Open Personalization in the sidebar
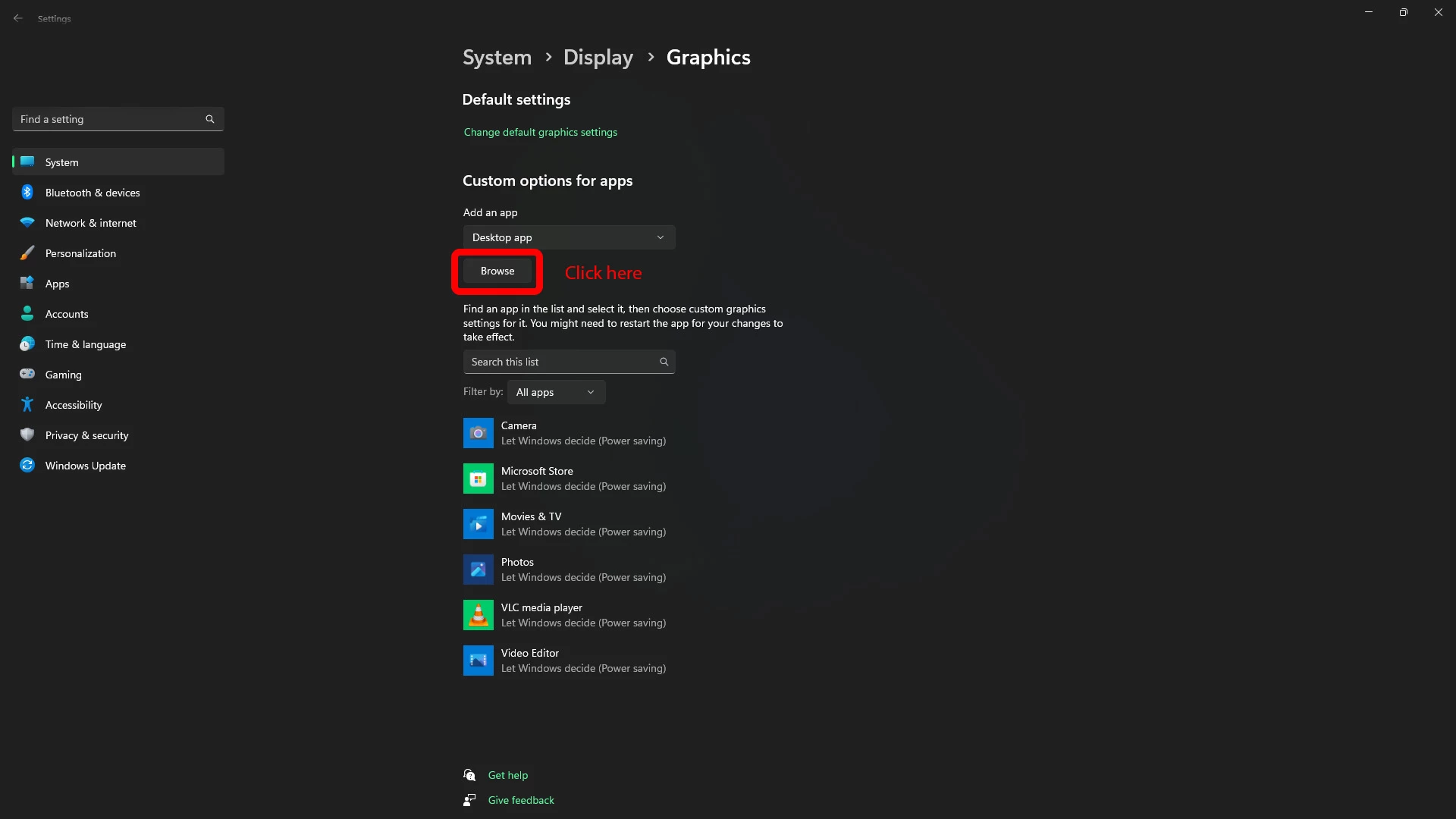 tap(80, 253)
